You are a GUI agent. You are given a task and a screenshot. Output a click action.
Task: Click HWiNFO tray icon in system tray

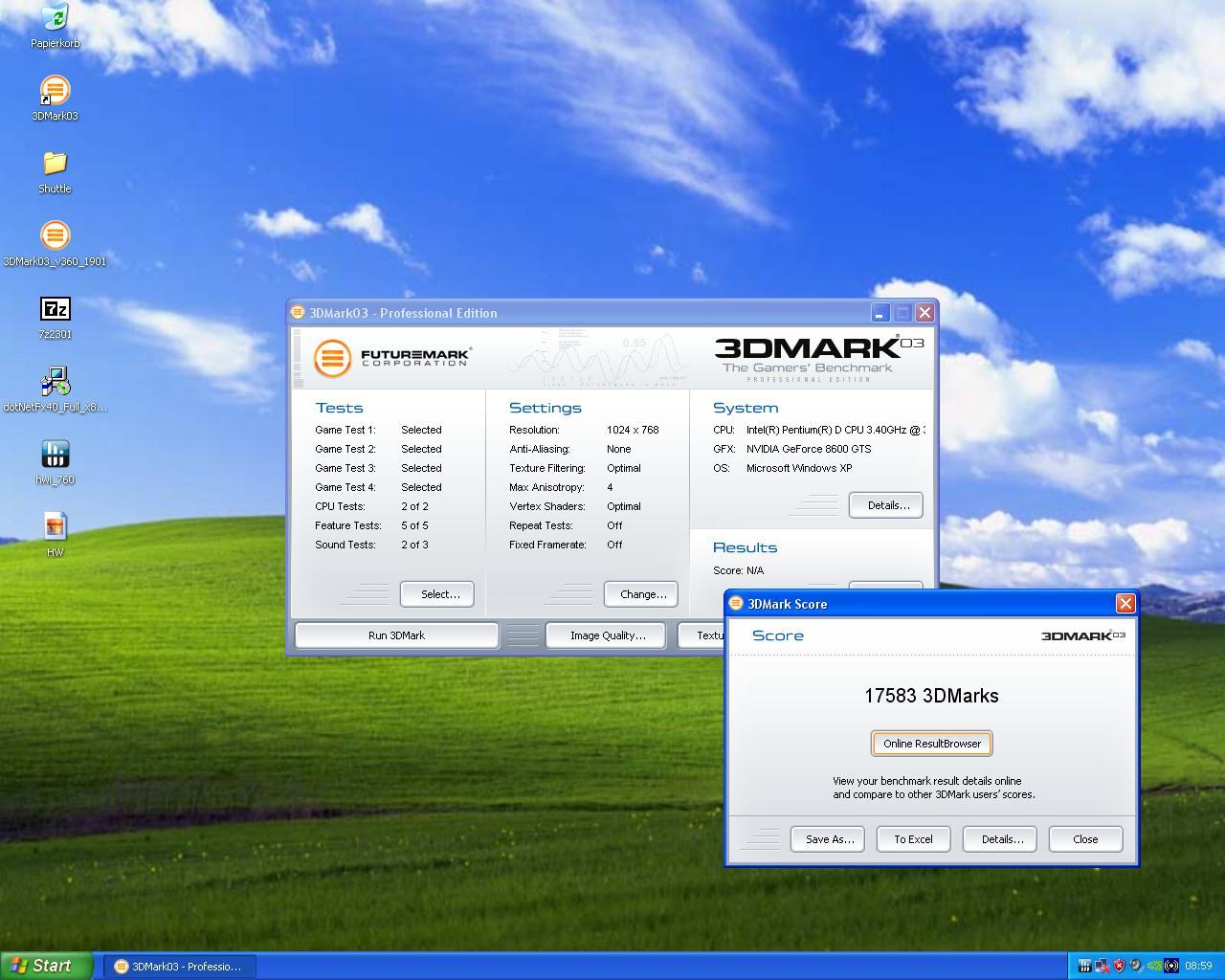click(1084, 966)
